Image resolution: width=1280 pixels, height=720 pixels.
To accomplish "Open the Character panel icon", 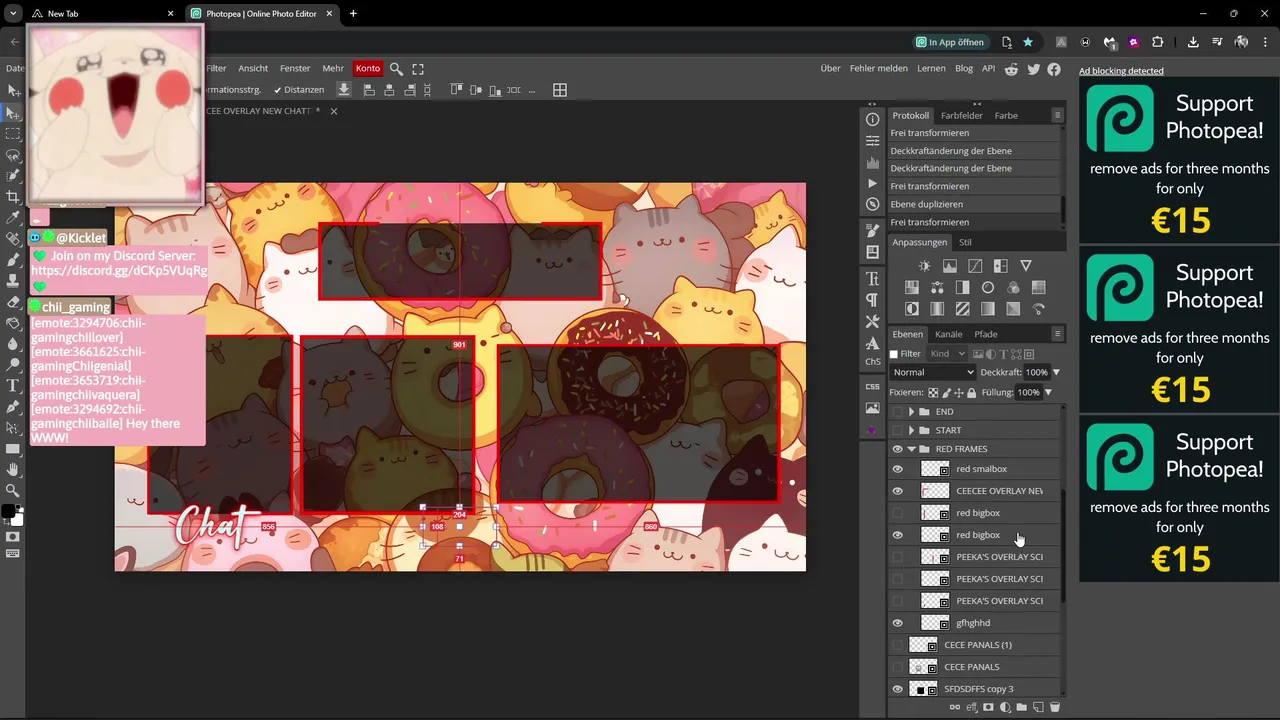I will coord(873,278).
